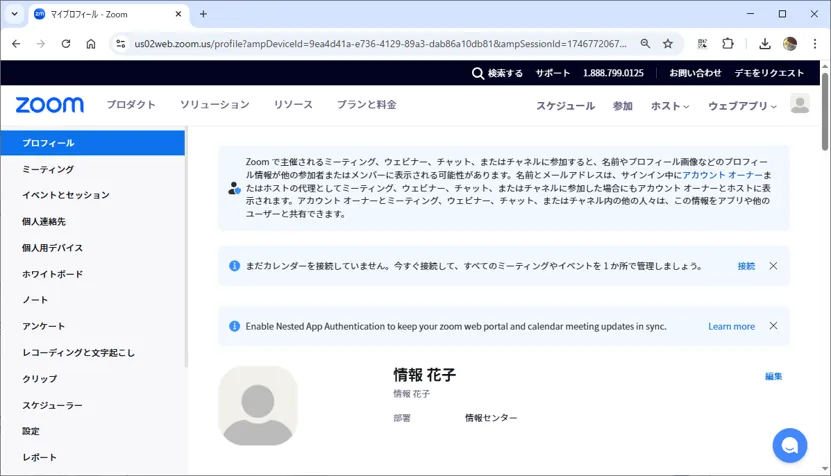The width and height of the screenshot is (831, 476).
Task: Open the Chrome profile avatar
Action: pos(790,44)
